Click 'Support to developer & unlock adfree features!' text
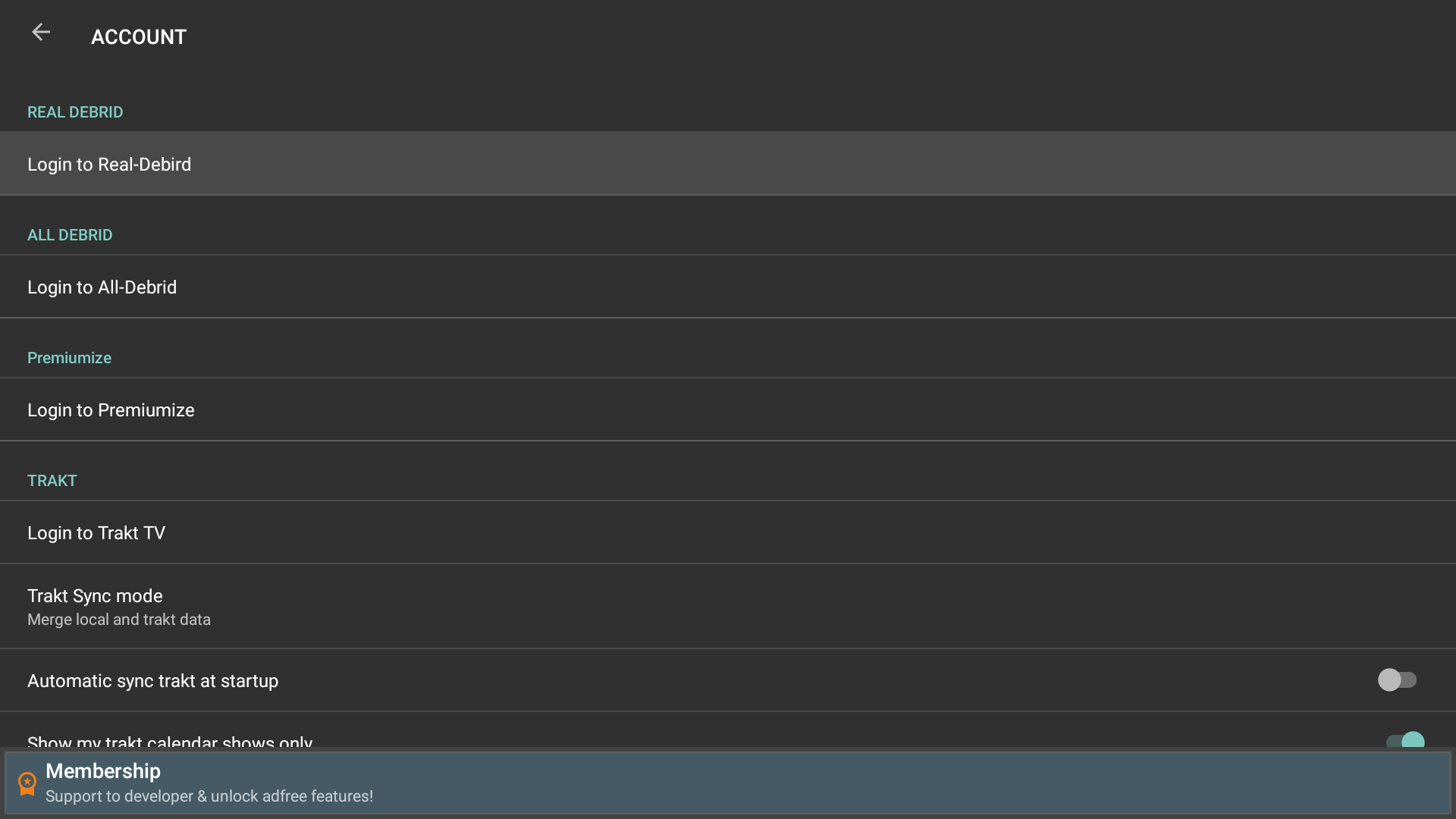The height and width of the screenshot is (819, 1456). 209,796
